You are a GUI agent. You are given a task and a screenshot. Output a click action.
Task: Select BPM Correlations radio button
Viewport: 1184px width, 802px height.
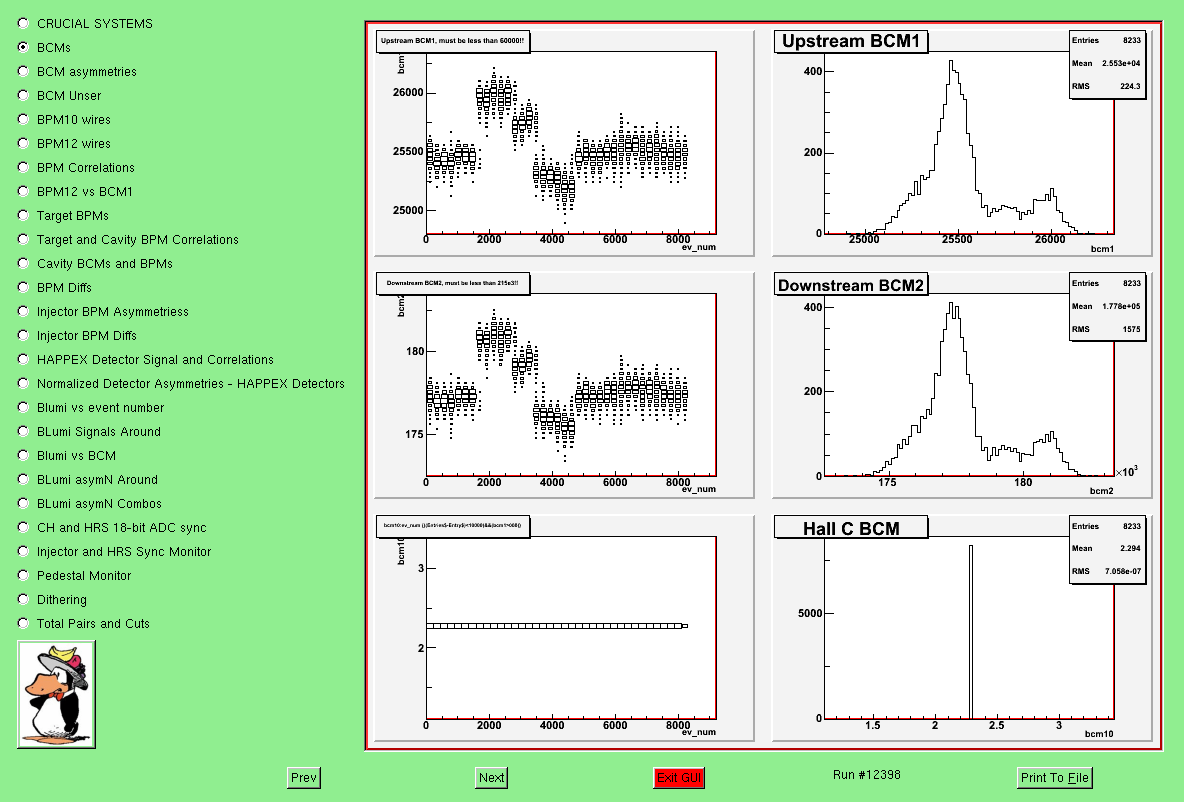[23, 168]
